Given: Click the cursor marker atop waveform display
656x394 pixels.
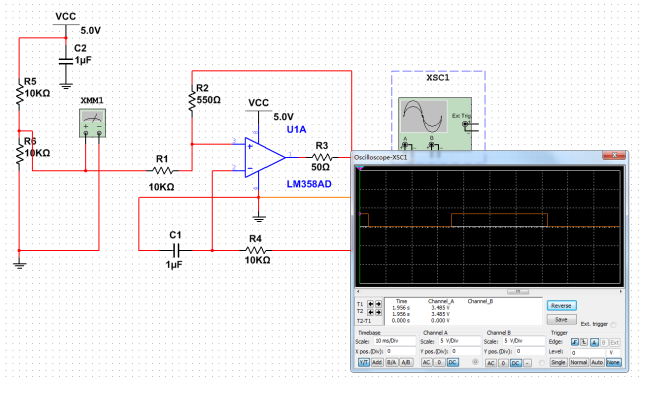Looking at the screenshot, I should (360, 168).
